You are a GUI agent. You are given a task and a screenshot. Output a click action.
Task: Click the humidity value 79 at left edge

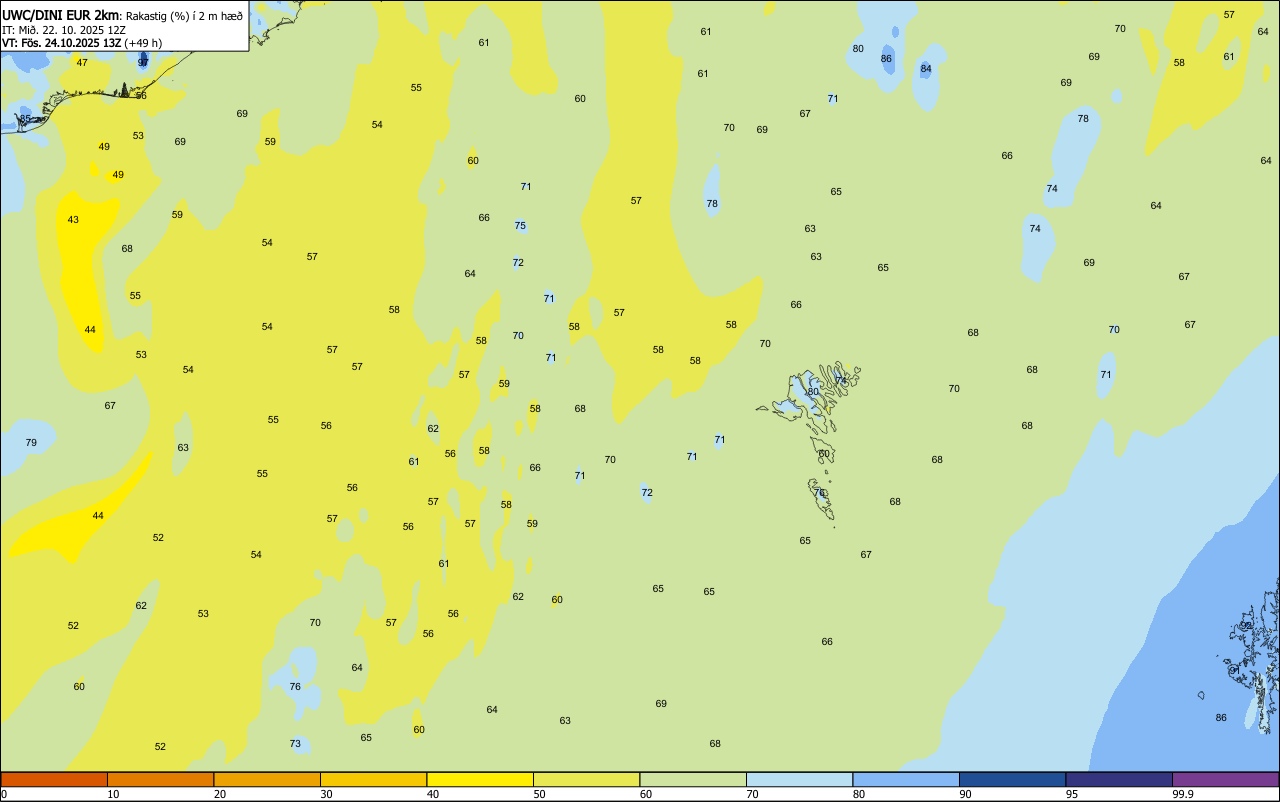pos(31,443)
